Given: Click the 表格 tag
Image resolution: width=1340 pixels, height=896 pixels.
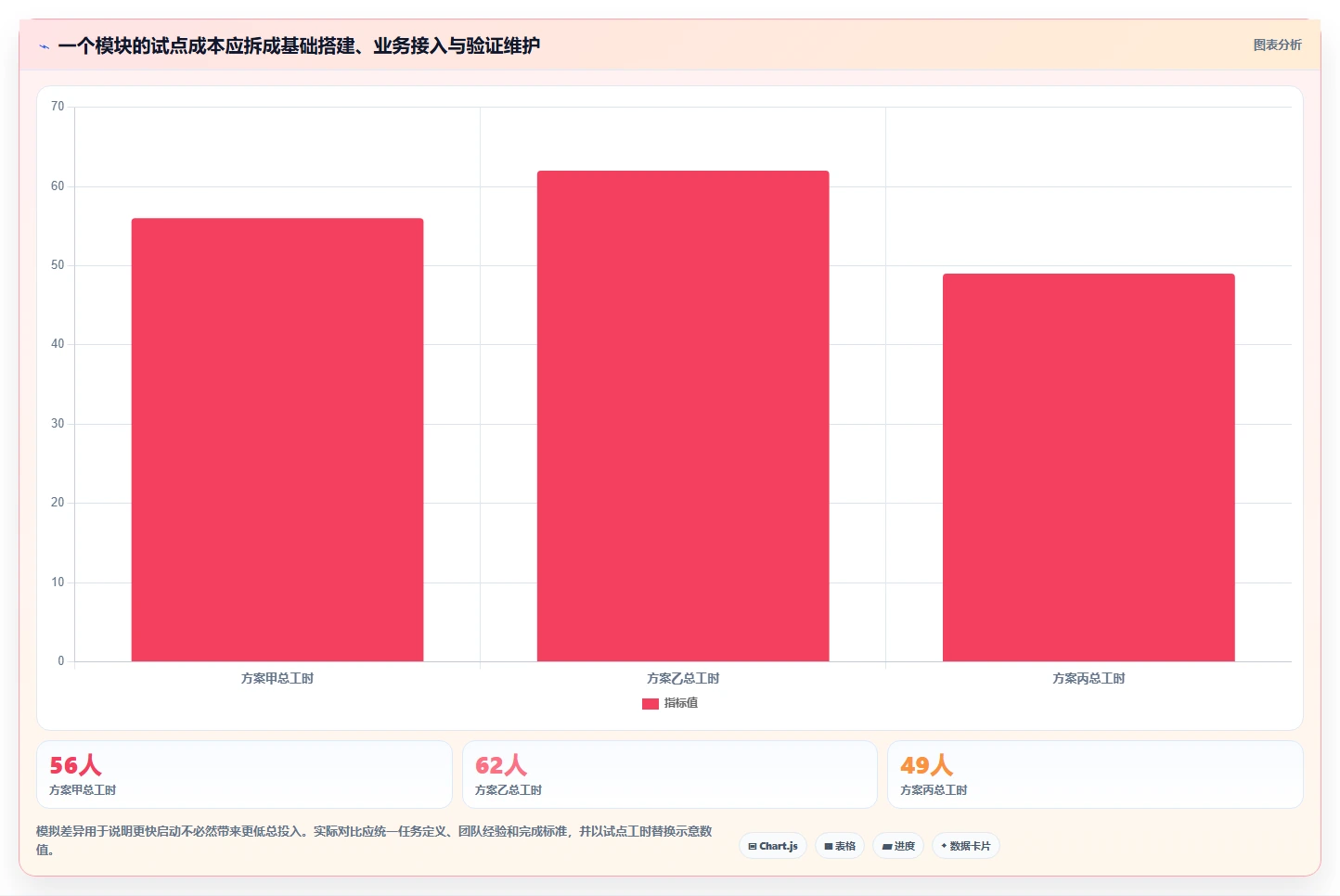Looking at the screenshot, I should point(840,846).
